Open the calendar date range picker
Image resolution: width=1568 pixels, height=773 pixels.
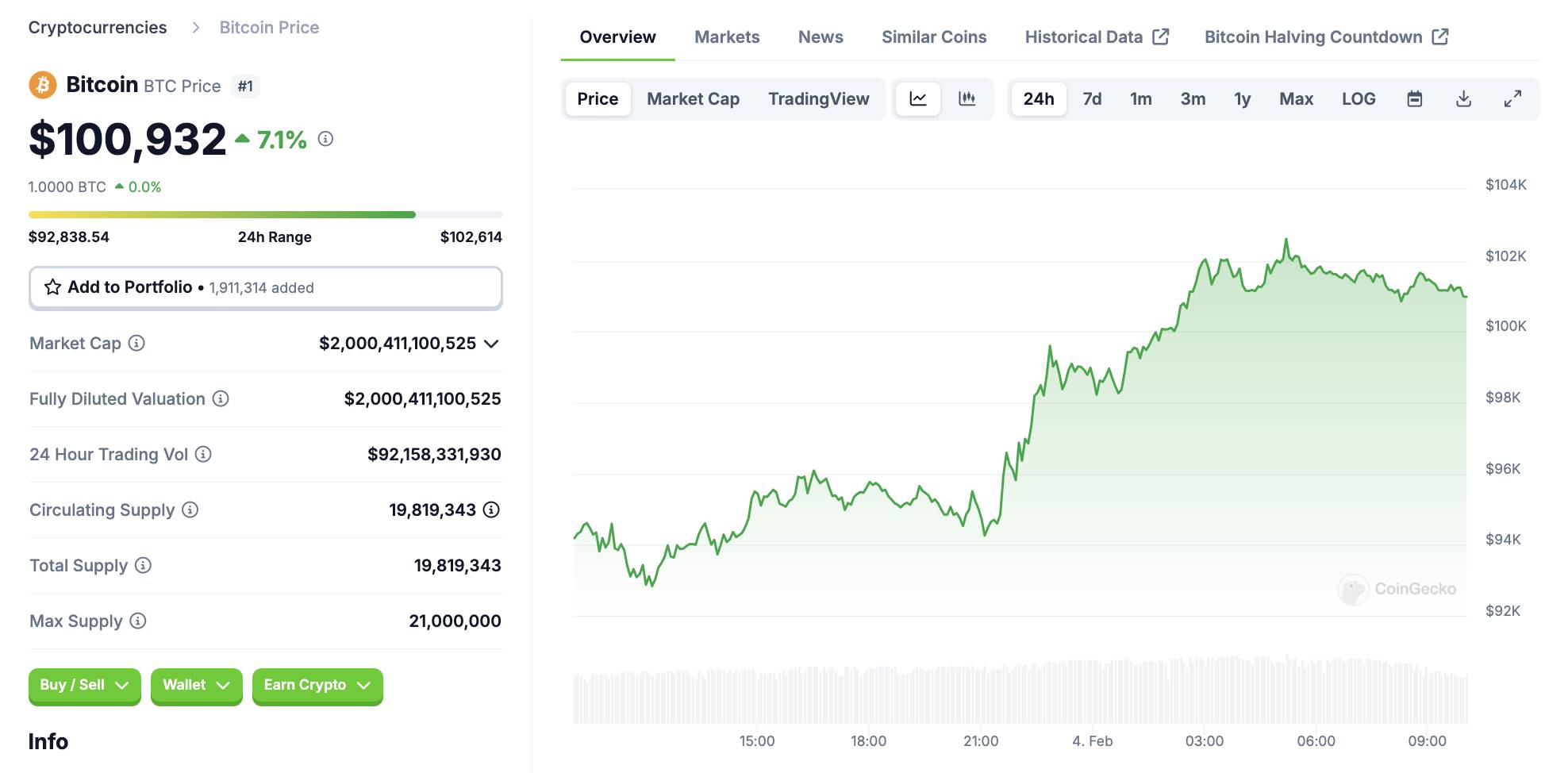click(1414, 99)
